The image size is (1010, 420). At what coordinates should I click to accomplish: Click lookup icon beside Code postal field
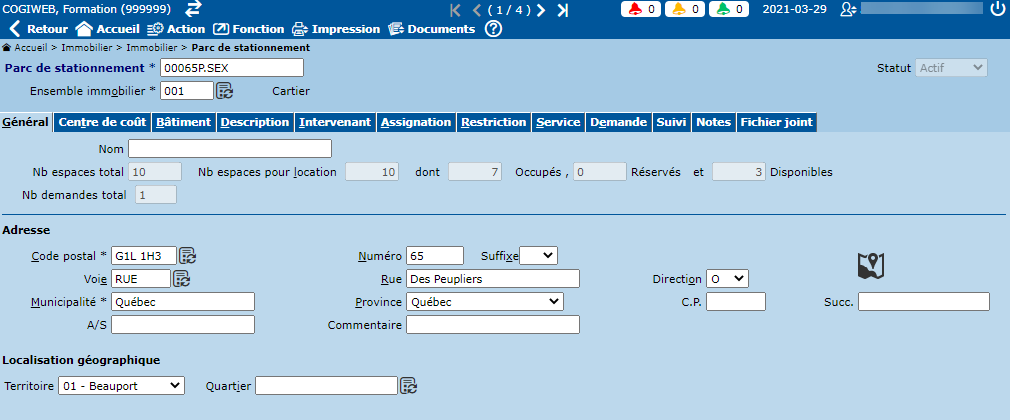[x=188, y=255]
